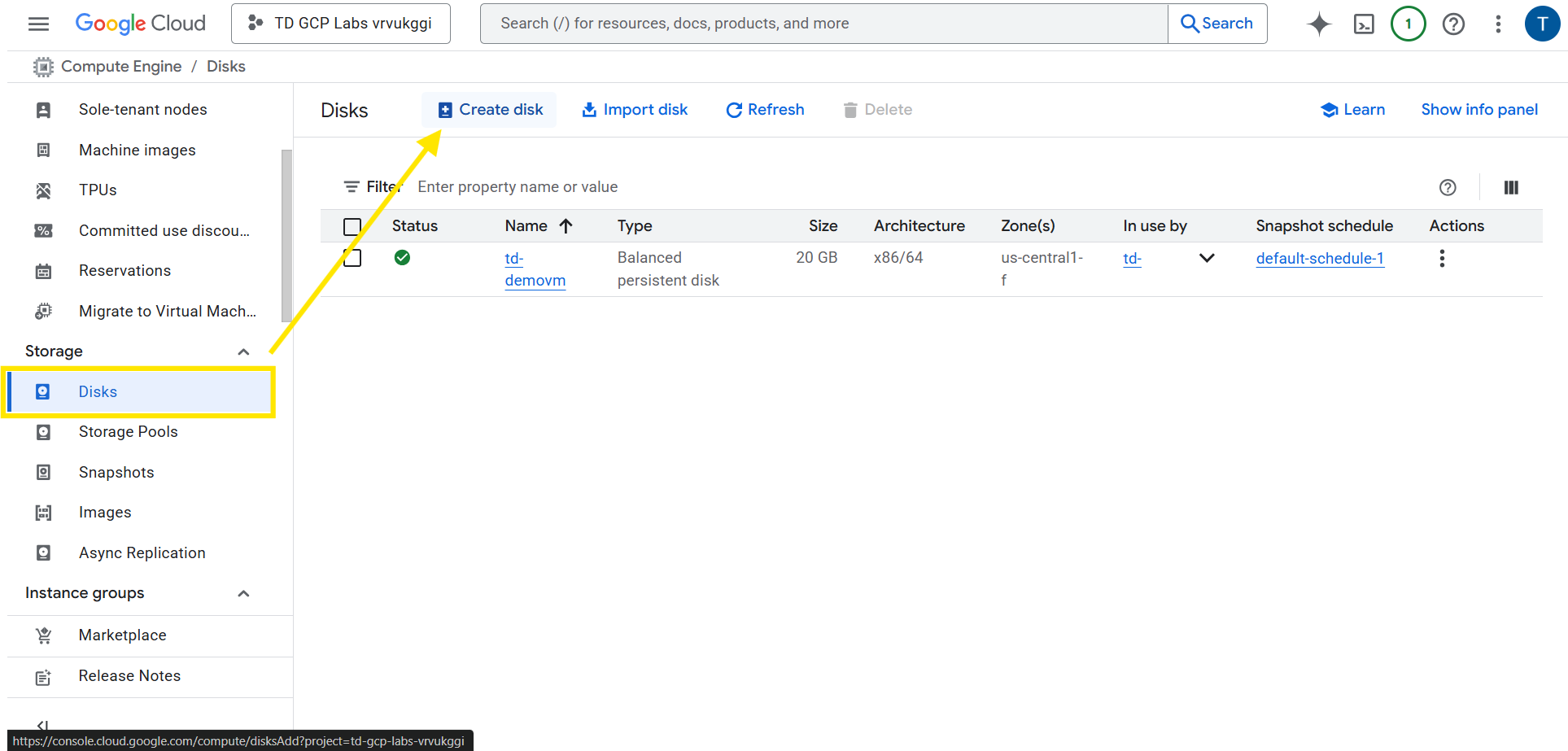Open Storage Pools in the sidebar
The width and height of the screenshot is (1568, 751).
pos(128,432)
